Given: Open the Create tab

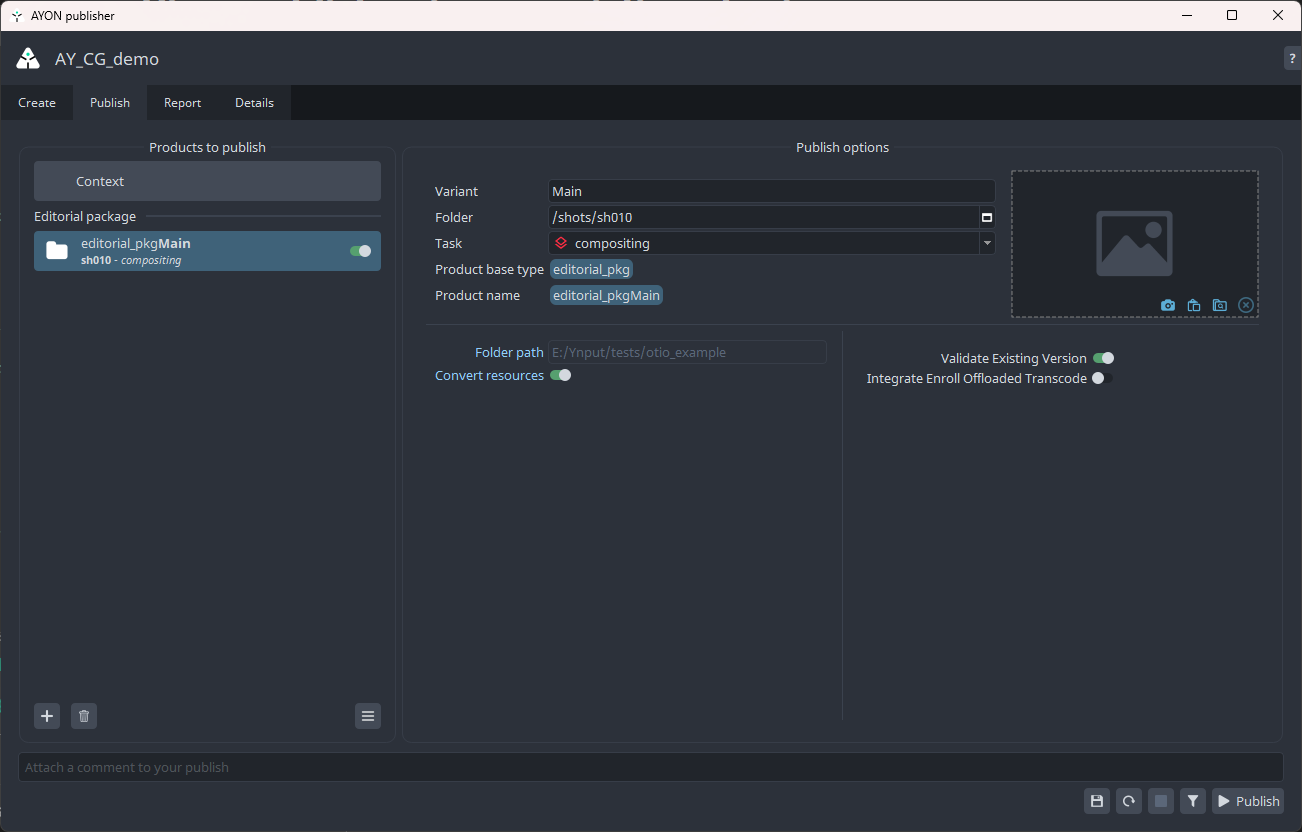Looking at the screenshot, I should (37, 103).
